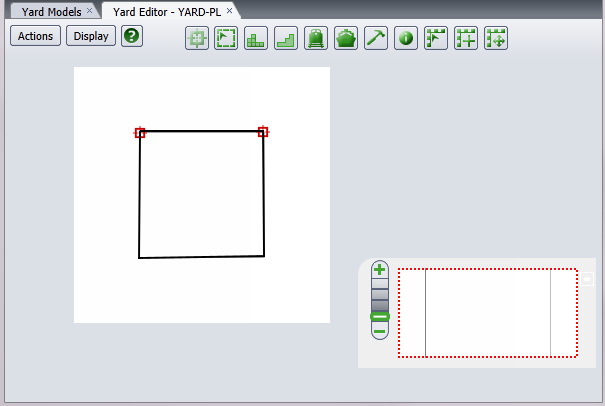This screenshot has height=406, width=605.
Task: Select the train/rail tool icon
Action: click(316, 38)
